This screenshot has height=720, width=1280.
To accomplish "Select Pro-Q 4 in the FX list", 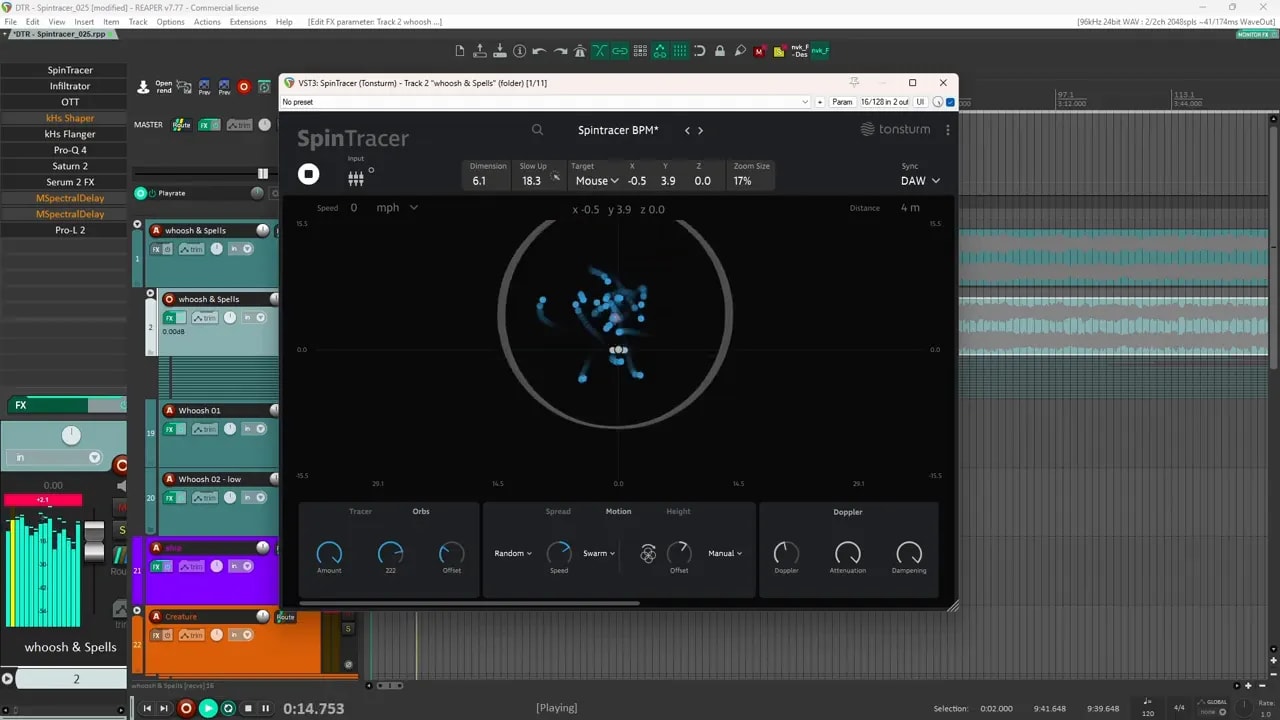I will coord(70,150).
